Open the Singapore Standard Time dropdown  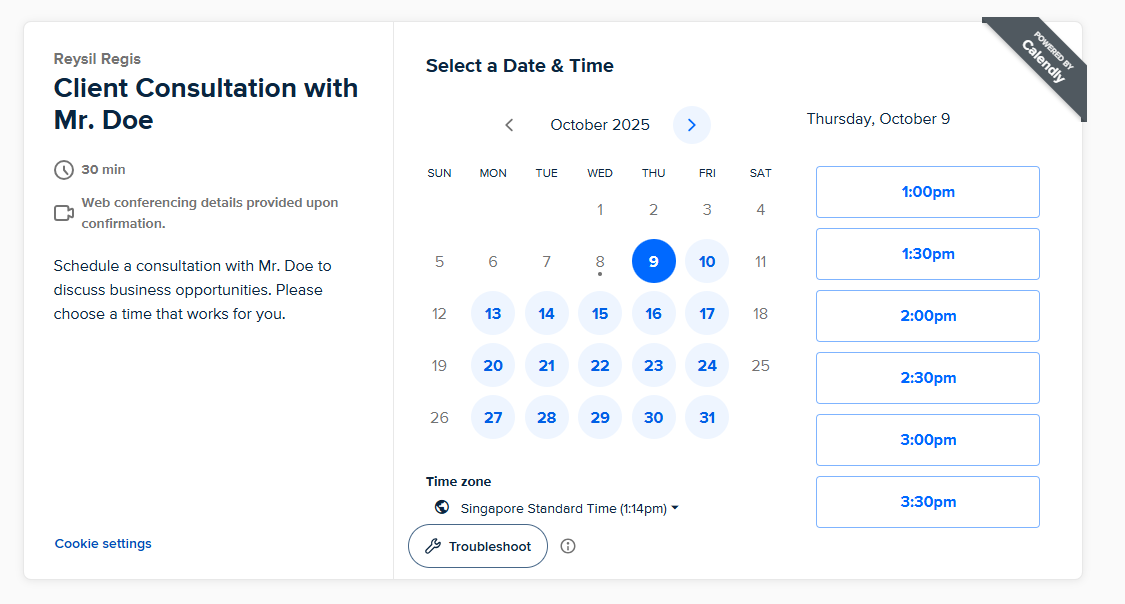pyautogui.click(x=569, y=508)
